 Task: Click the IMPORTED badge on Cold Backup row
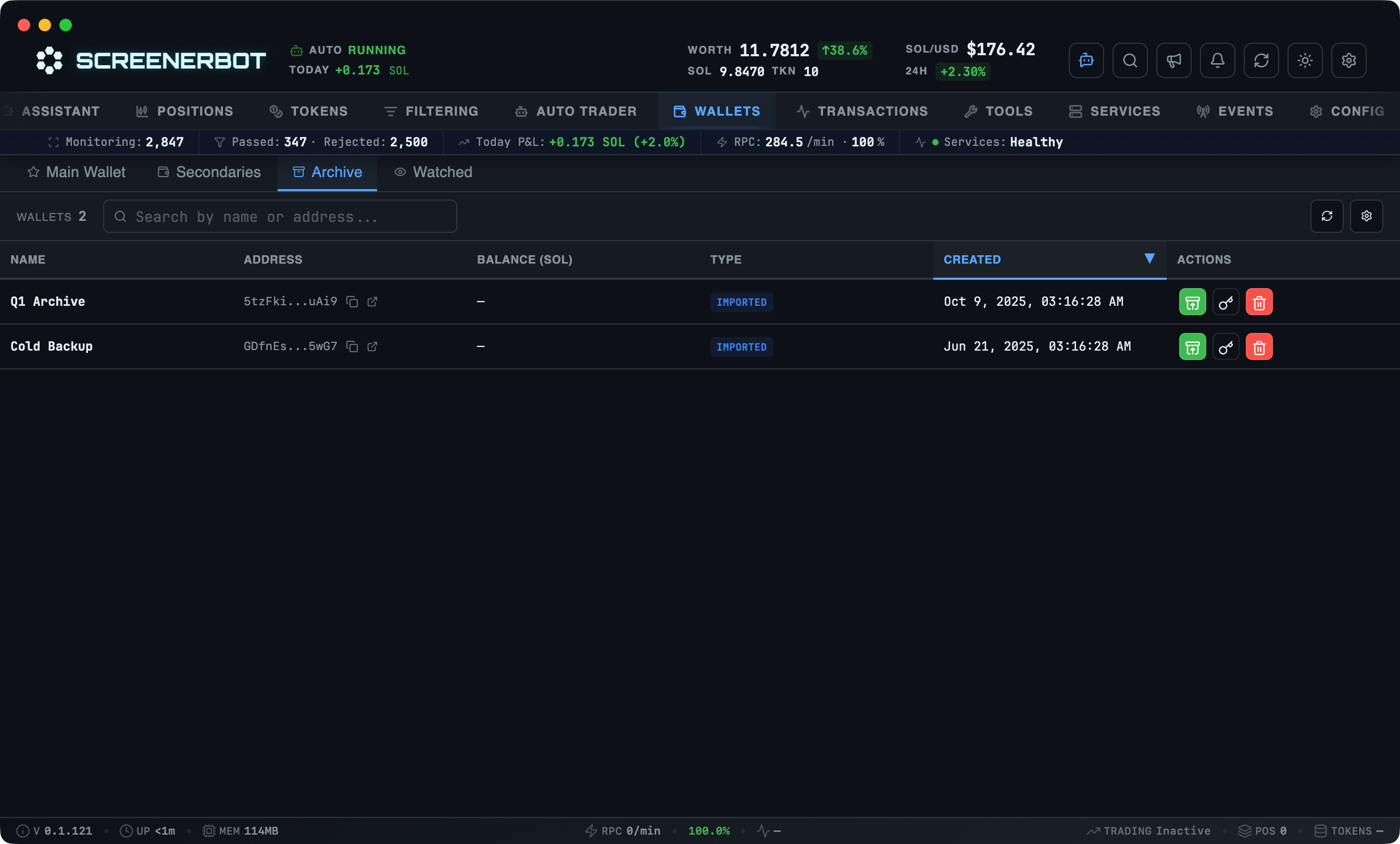[742, 347]
